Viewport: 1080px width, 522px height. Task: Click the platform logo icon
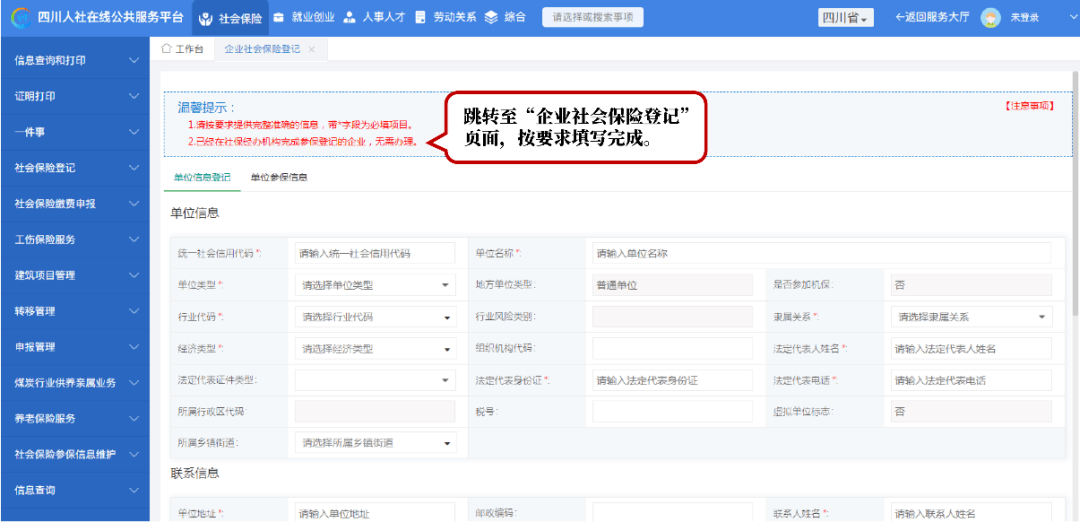(x=19, y=18)
